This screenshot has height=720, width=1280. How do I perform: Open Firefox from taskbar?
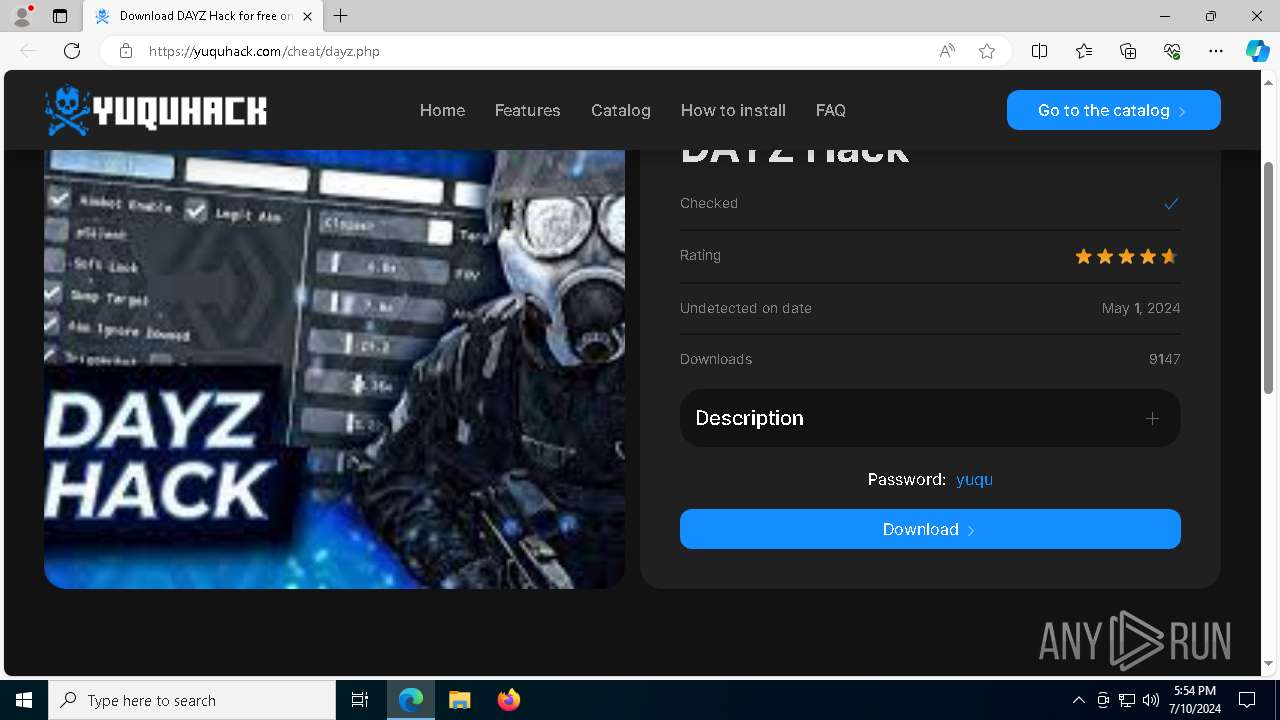508,700
